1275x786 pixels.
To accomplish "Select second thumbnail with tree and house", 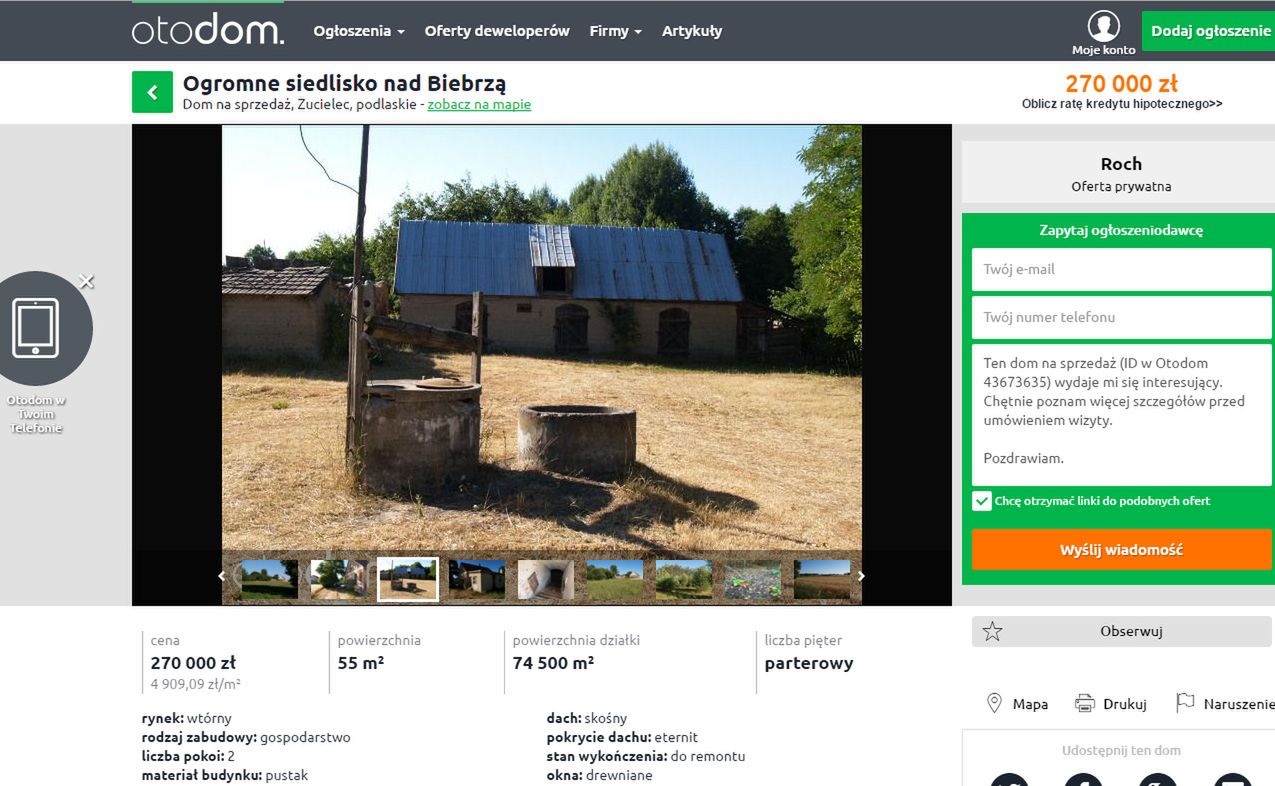I will (339, 579).
